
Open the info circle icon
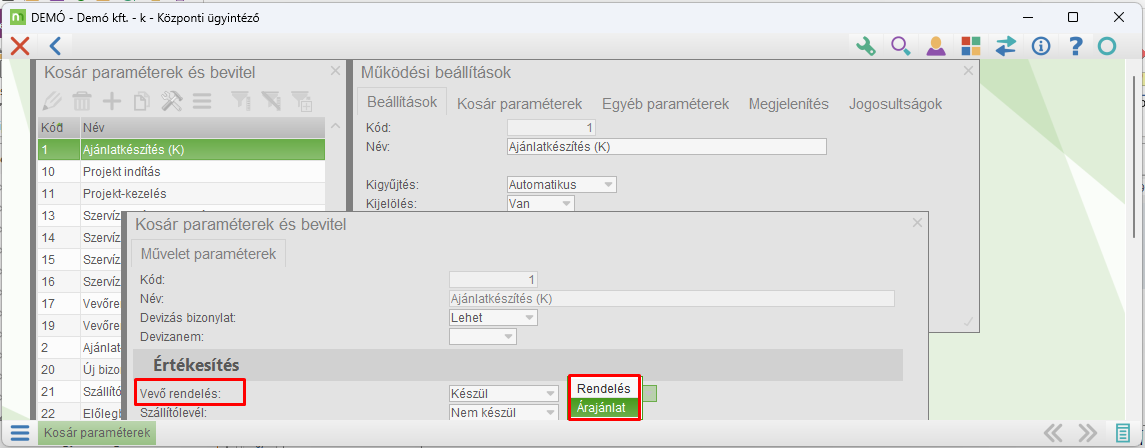tap(1040, 47)
